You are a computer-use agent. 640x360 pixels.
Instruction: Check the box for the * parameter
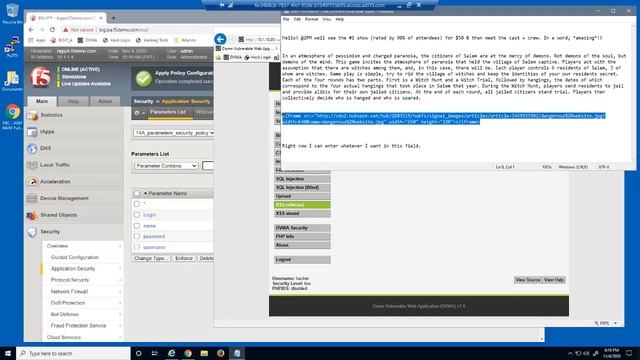(137, 204)
